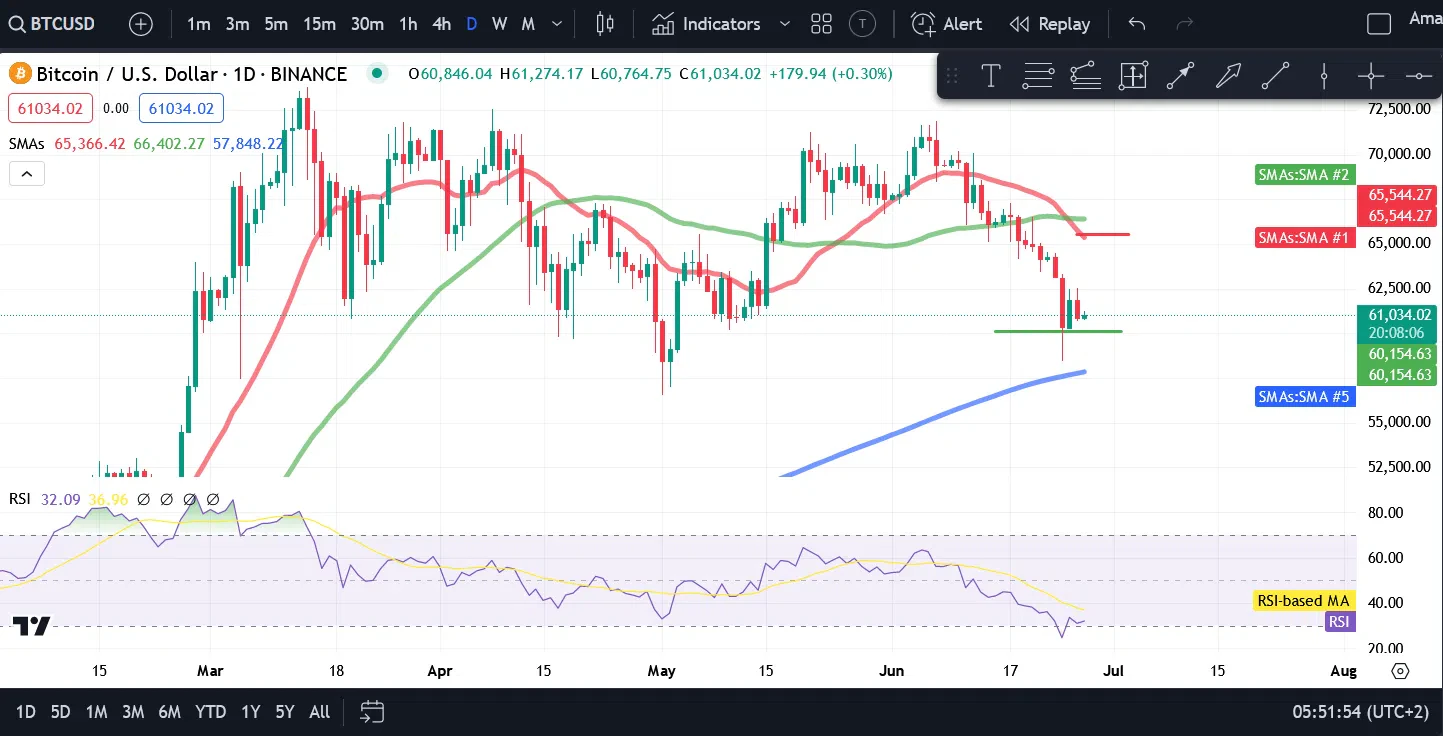Create an Alert with the clock icon
This screenshot has width=1443, height=736.
pyautogui.click(x=946, y=24)
